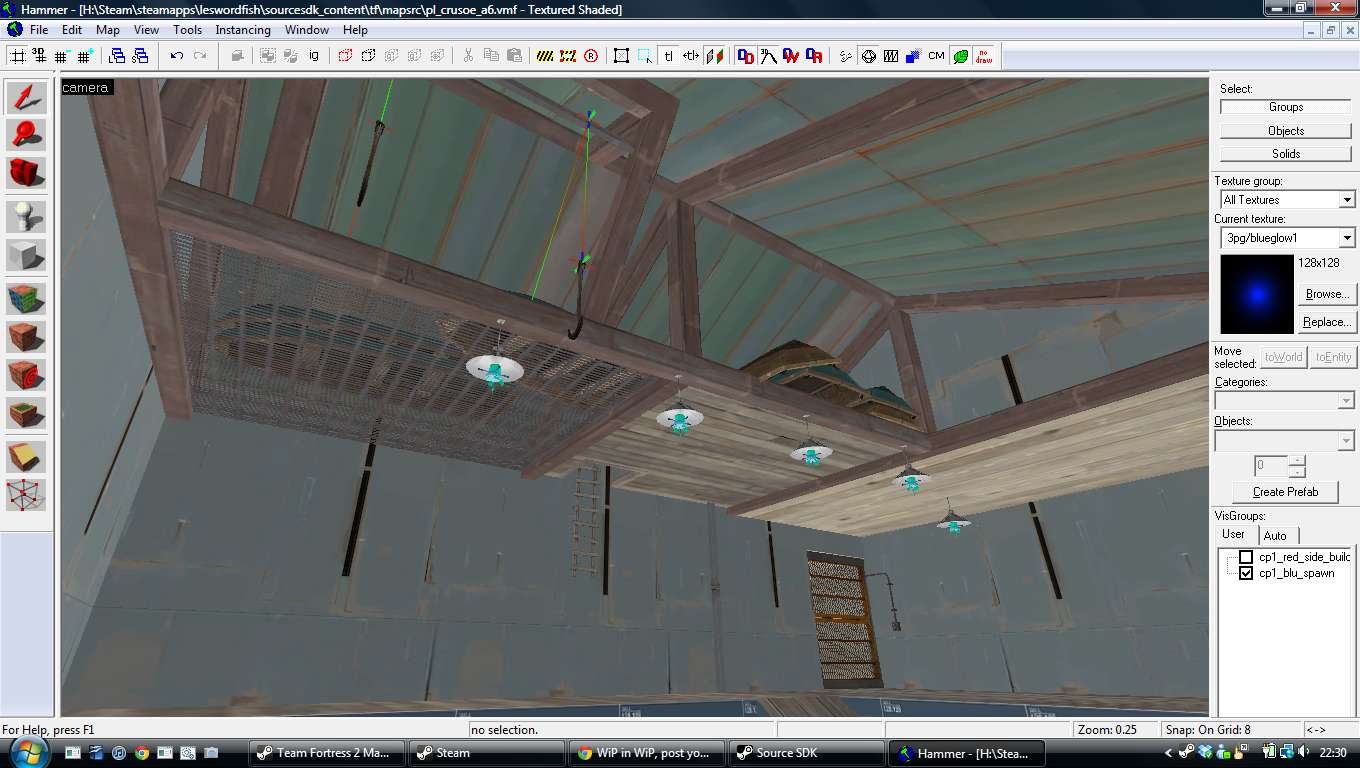This screenshot has width=1360, height=768.
Task: Click the Load Window State icon
Action: (x=117, y=56)
